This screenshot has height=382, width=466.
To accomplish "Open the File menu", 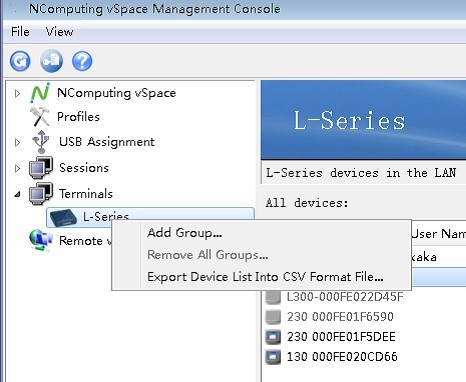I will 20,32.
